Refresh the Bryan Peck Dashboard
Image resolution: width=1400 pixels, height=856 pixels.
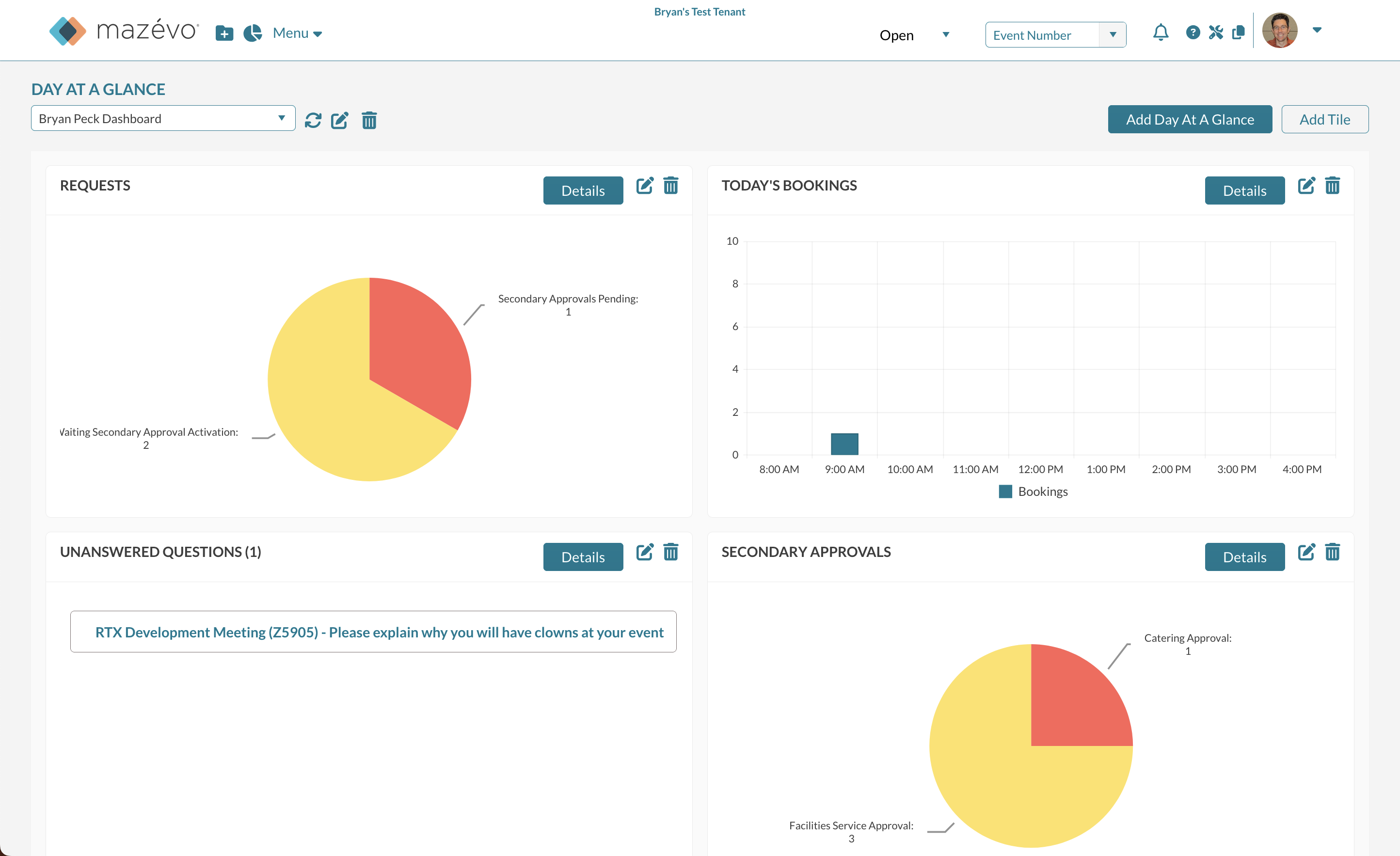click(x=314, y=120)
